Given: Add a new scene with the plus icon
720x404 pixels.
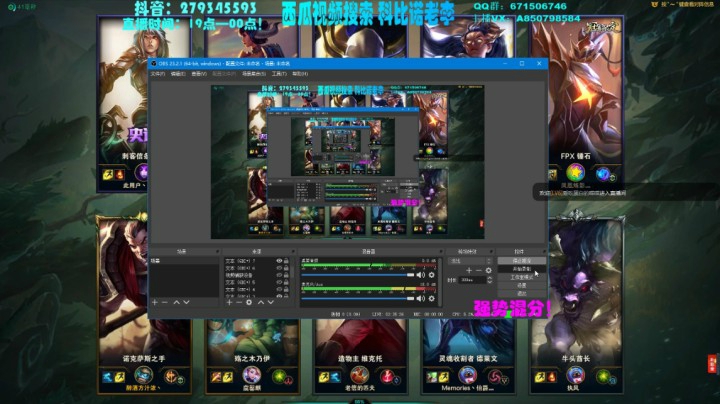Looking at the screenshot, I should [x=155, y=303].
